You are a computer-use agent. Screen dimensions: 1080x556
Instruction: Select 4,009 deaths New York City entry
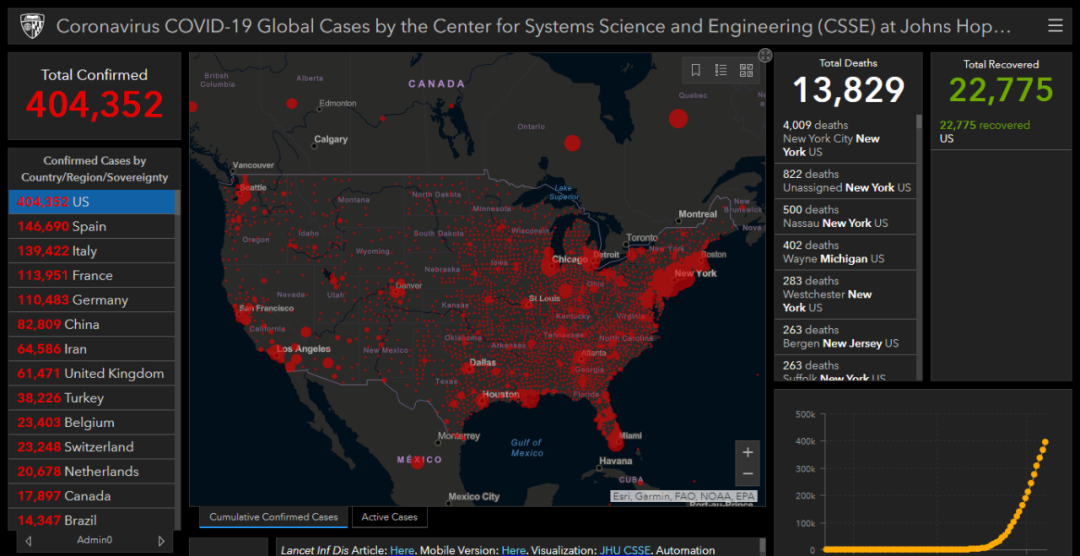pyautogui.click(x=846, y=138)
